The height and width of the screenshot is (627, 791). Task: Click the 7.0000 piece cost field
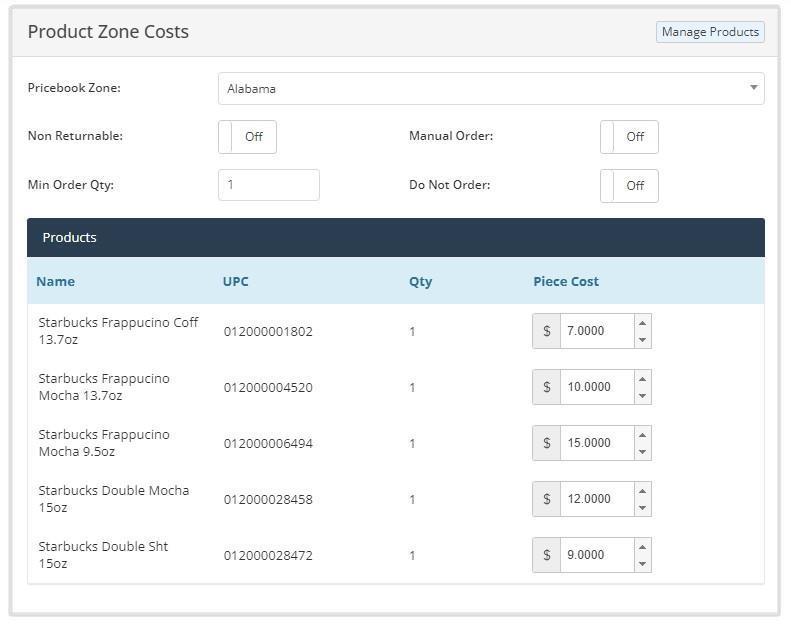[x=597, y=331]
